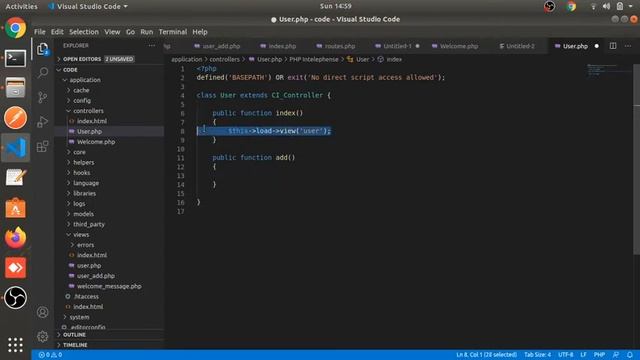Focus Visual Studio Code dock icon
Screen dimensions: 640x360
[x=16, y=147]
